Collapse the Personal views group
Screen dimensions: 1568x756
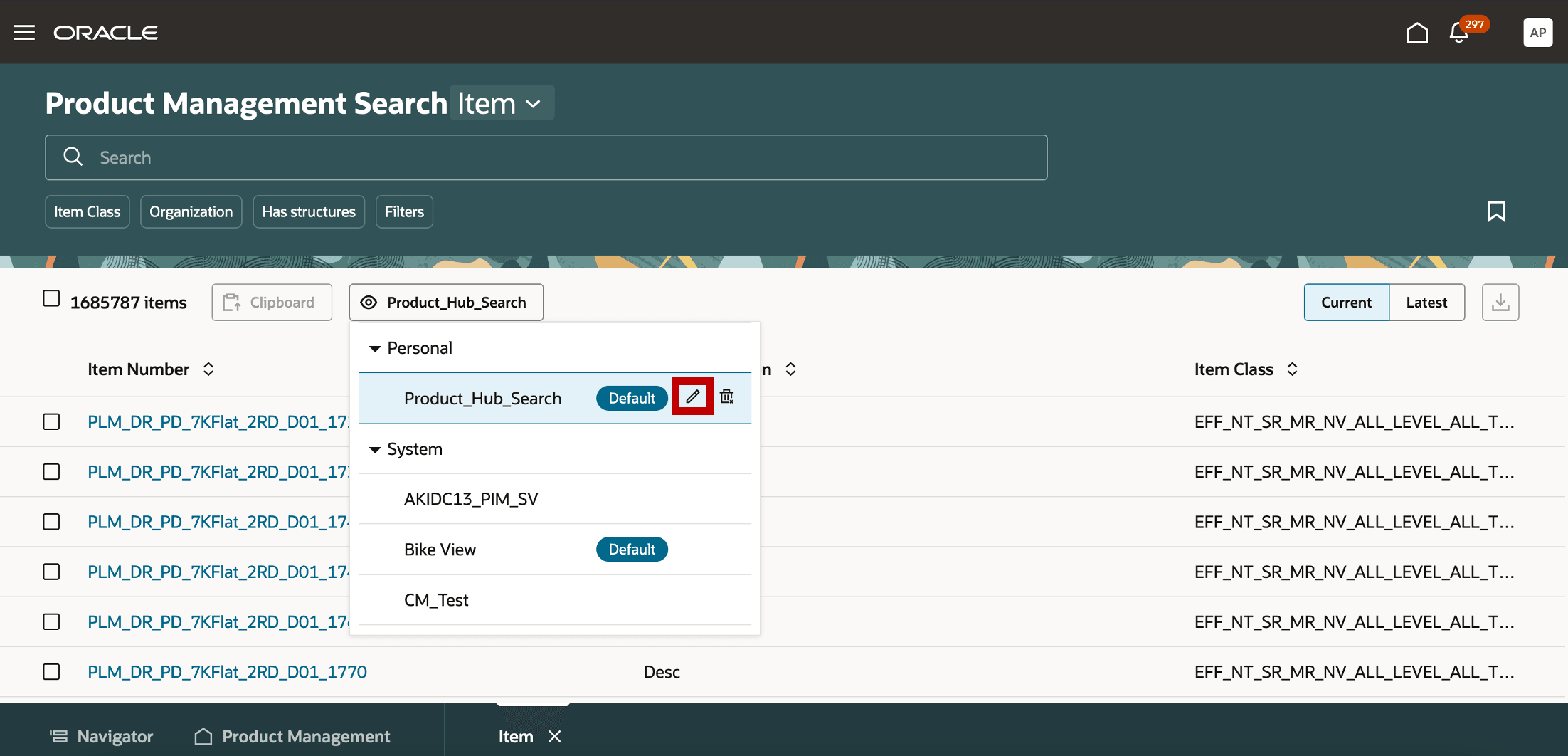pyautogui.click(x=375, y=349)
